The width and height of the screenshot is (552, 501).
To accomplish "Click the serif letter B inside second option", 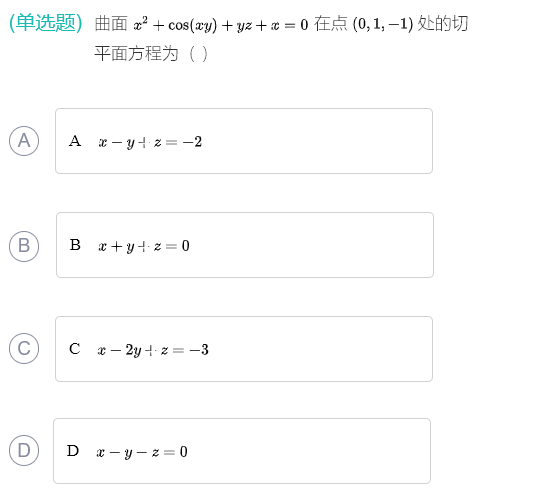I will [75, 245].
